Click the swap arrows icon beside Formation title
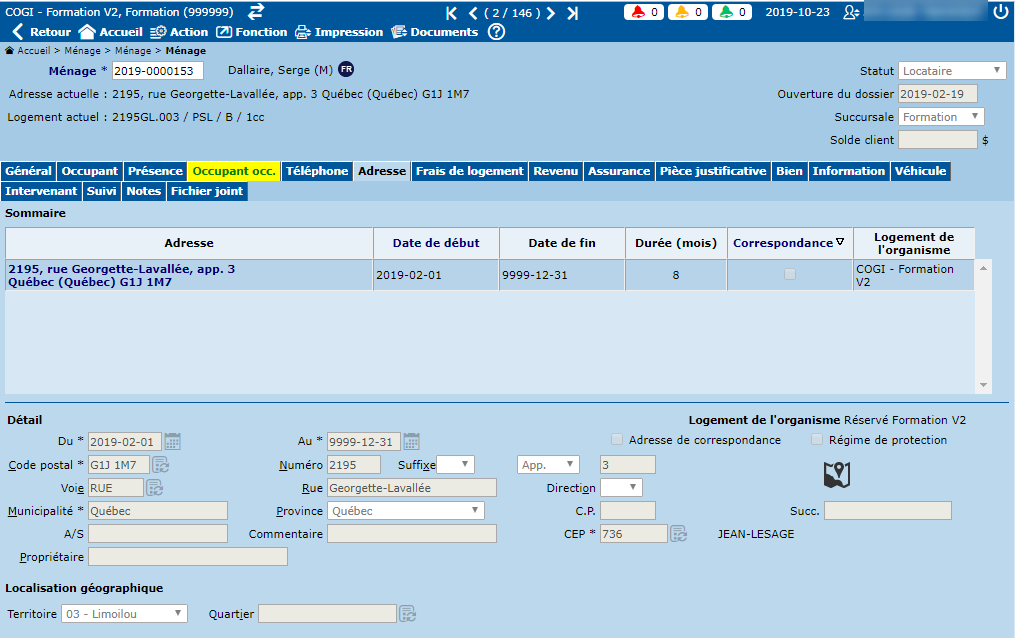 256,11
